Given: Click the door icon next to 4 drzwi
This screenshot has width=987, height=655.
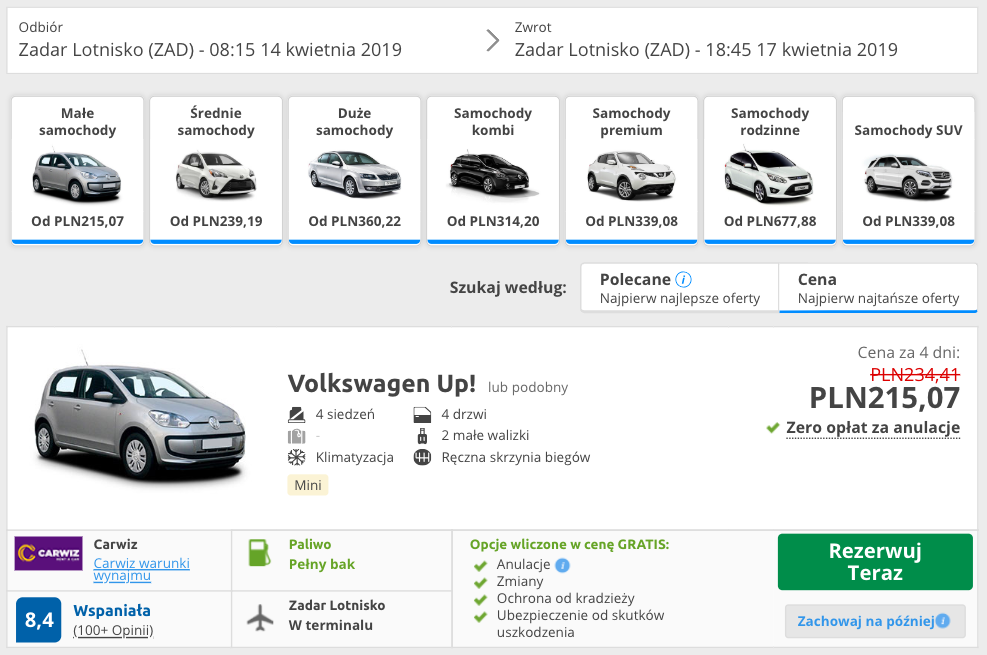Looking at the screenshot, I should [x=422, y=415].
